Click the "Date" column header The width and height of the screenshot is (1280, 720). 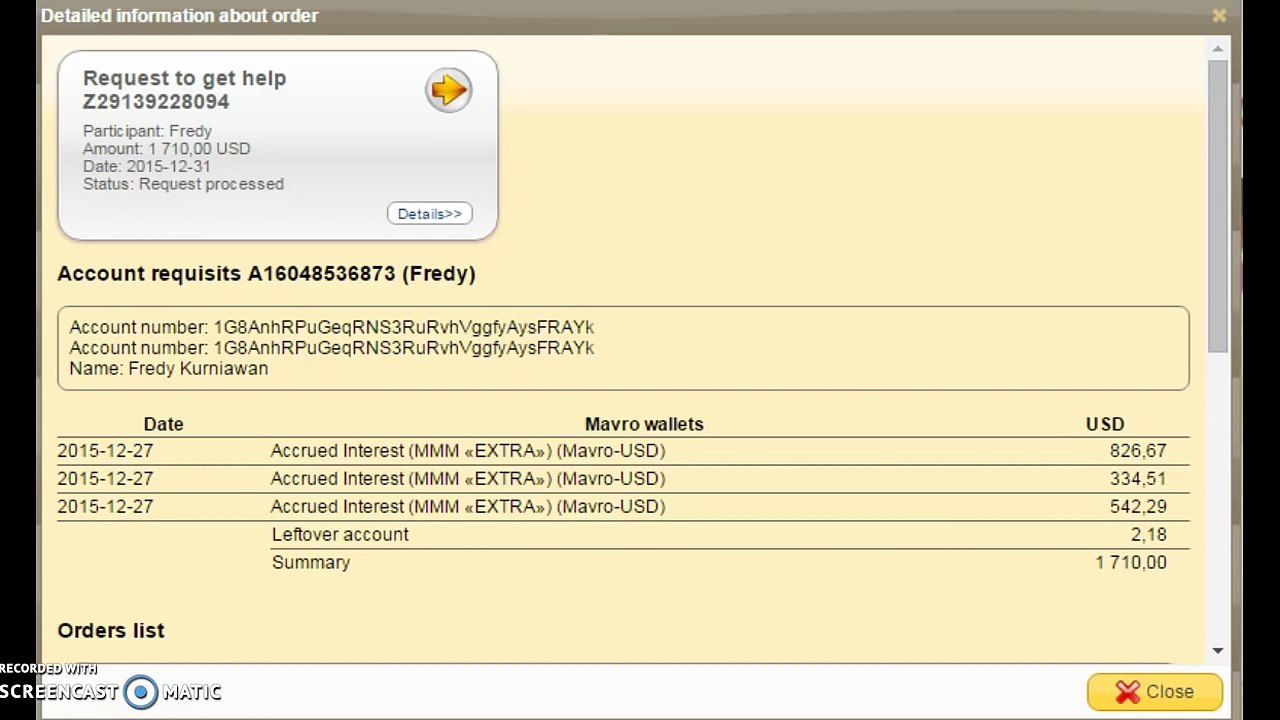163,424
